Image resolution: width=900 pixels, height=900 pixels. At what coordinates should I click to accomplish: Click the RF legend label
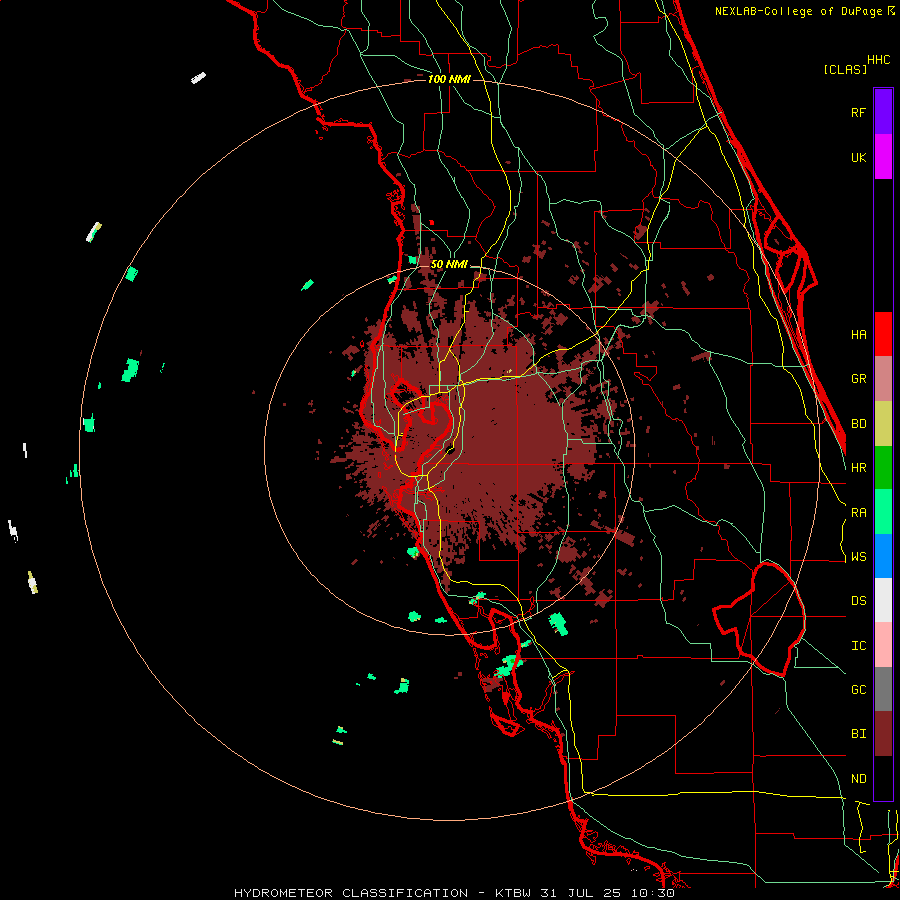(x=858, y=112)
